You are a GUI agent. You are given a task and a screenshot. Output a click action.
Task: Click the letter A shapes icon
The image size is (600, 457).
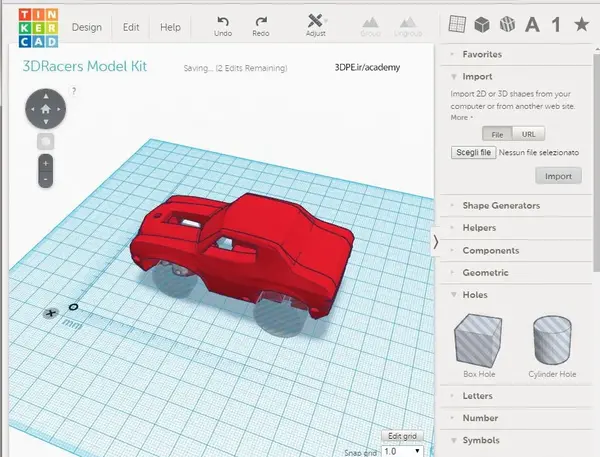(x=532, y=25)
